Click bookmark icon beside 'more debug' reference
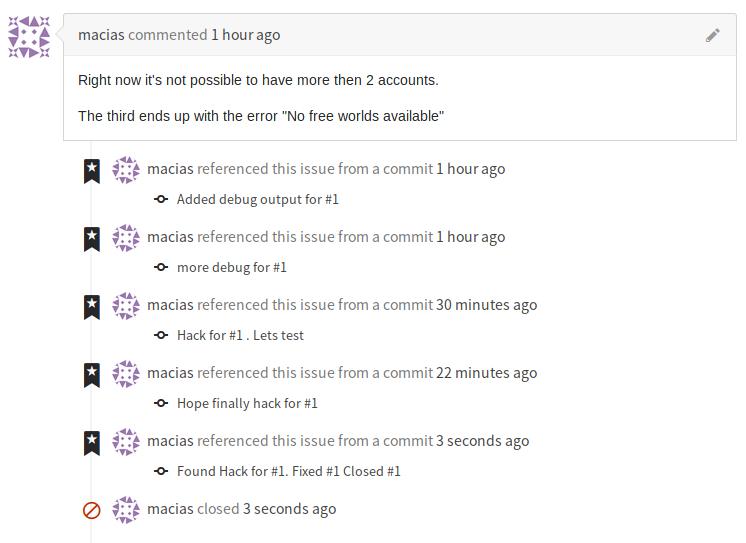Screen dimensions: 746x543 [92, 239]
